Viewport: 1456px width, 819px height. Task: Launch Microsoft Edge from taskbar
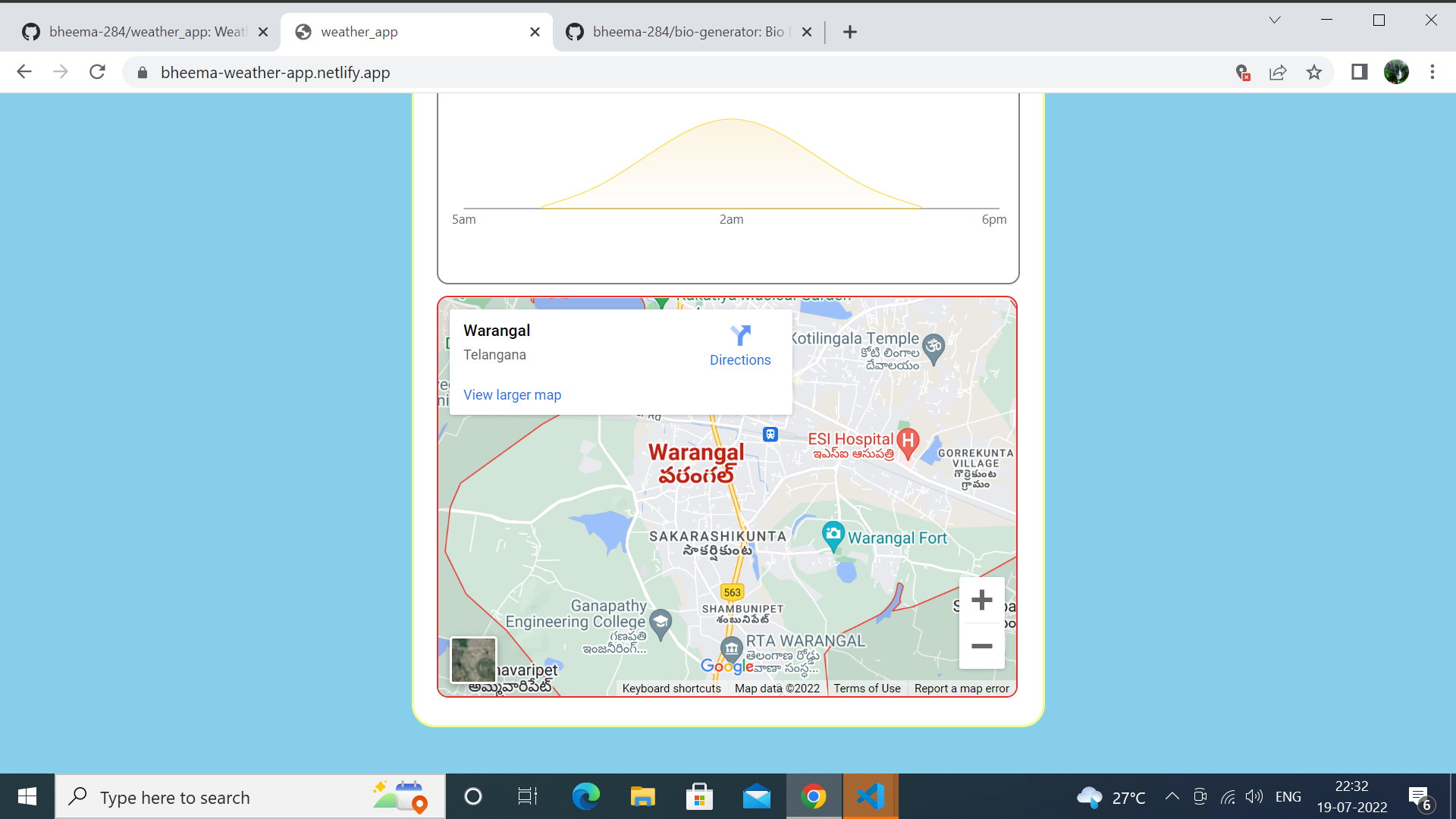(585, 796)
